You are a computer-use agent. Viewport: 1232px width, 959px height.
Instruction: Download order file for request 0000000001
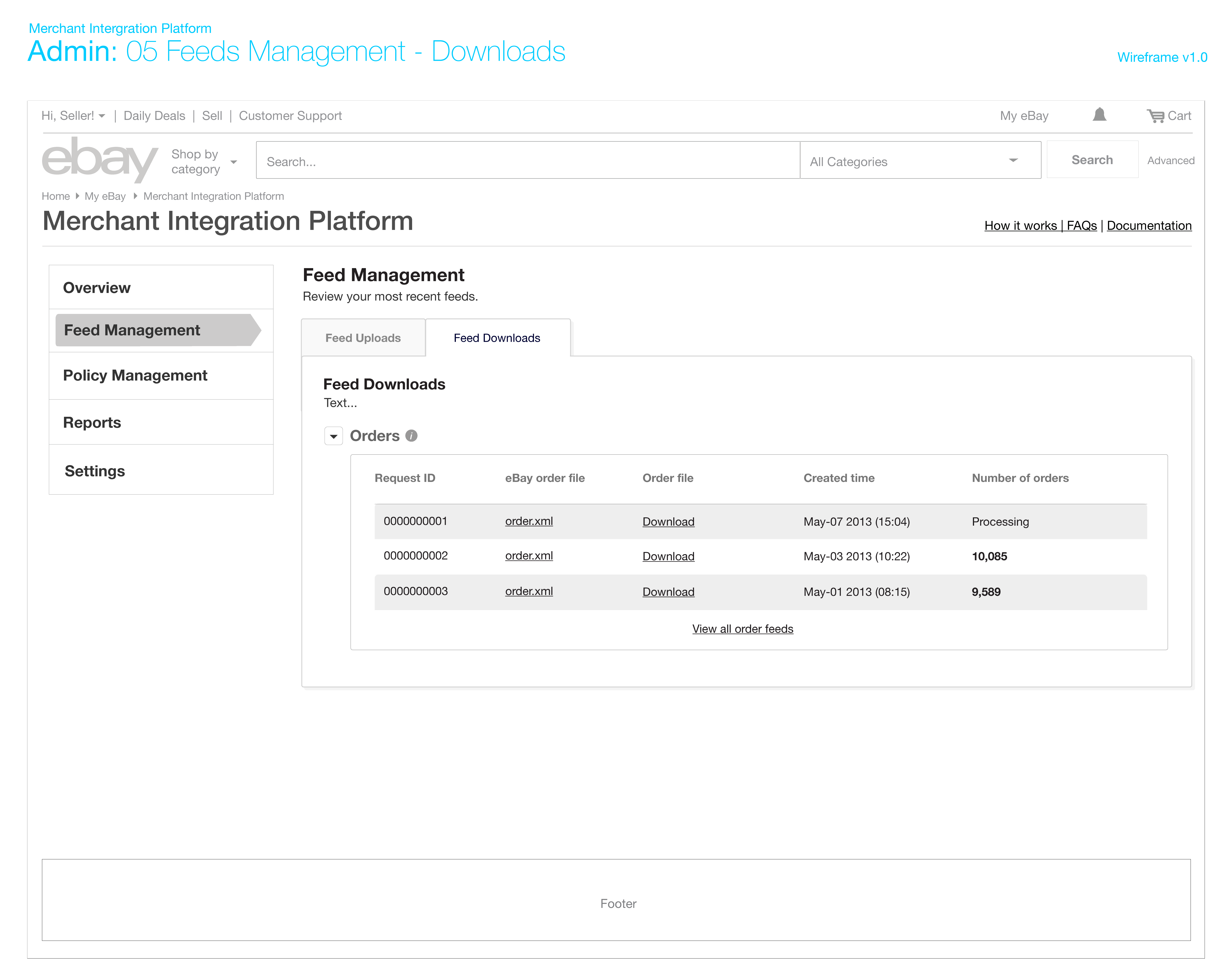(x=668, y=522)
